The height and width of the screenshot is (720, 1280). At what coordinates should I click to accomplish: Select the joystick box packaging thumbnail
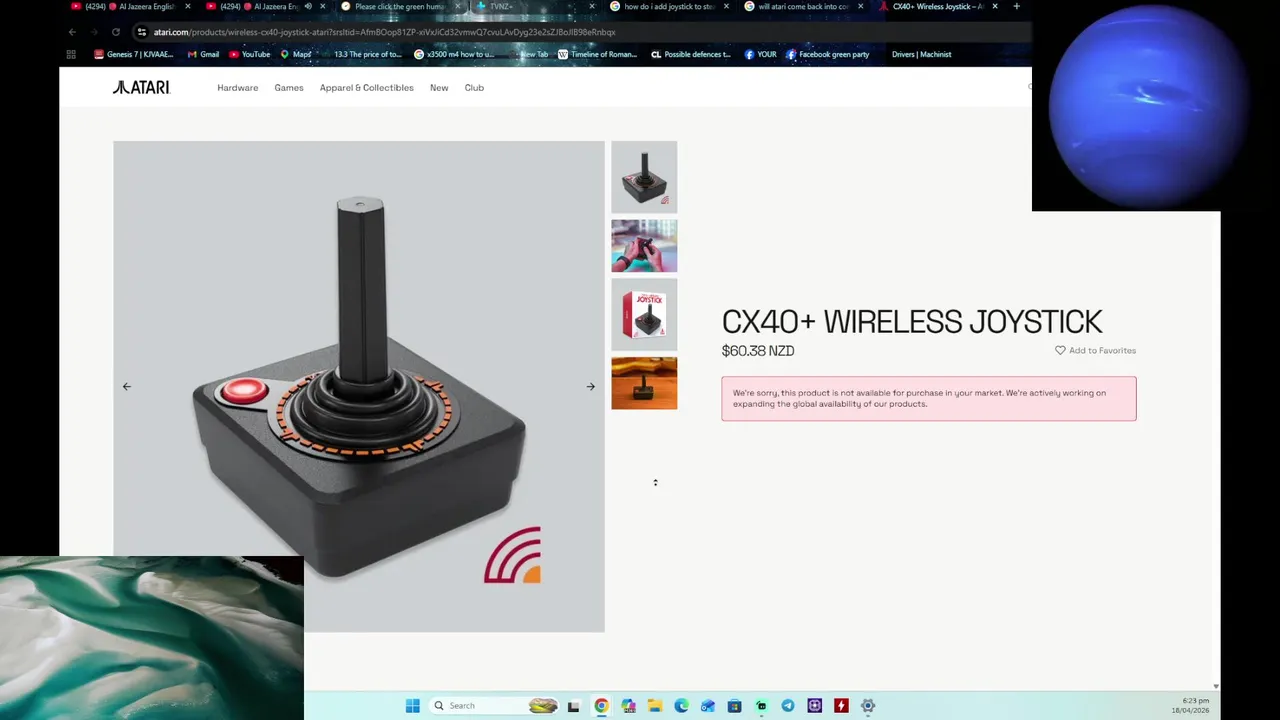pos(644,315)
